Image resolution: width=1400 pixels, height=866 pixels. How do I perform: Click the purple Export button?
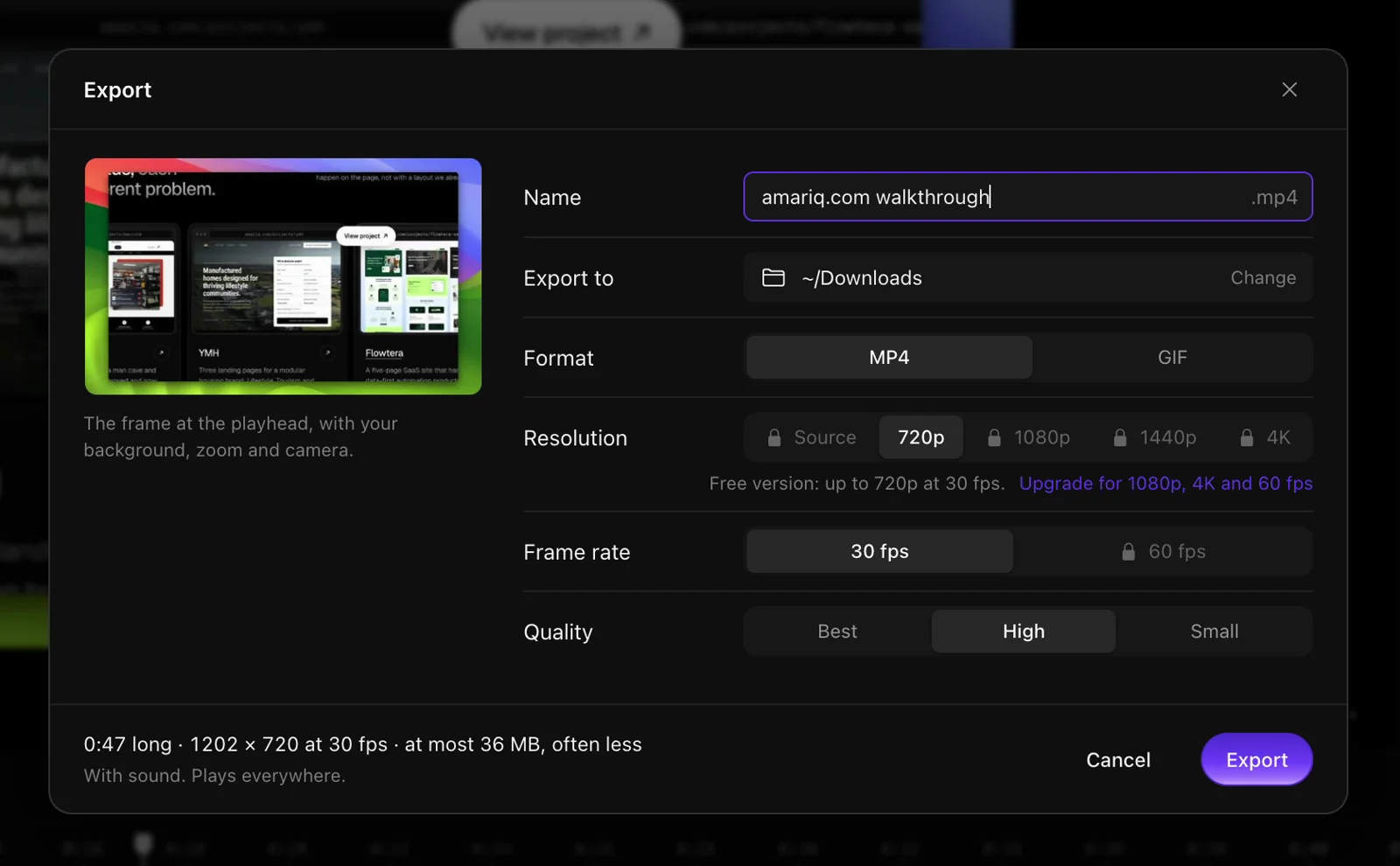[x=1256, y=759]
